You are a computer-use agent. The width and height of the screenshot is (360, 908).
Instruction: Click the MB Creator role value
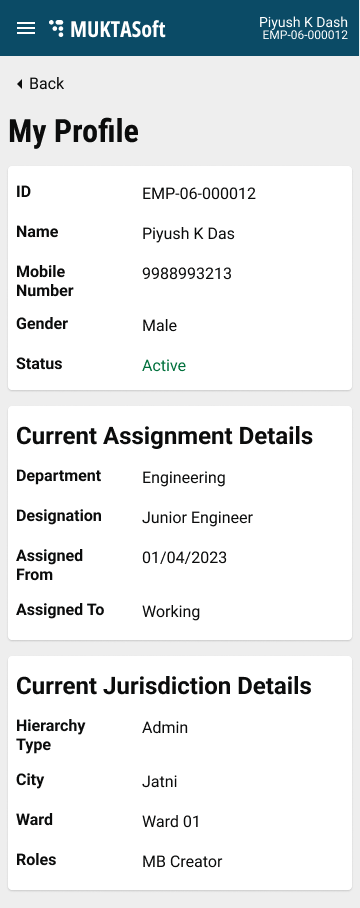(x=182, y=862)
